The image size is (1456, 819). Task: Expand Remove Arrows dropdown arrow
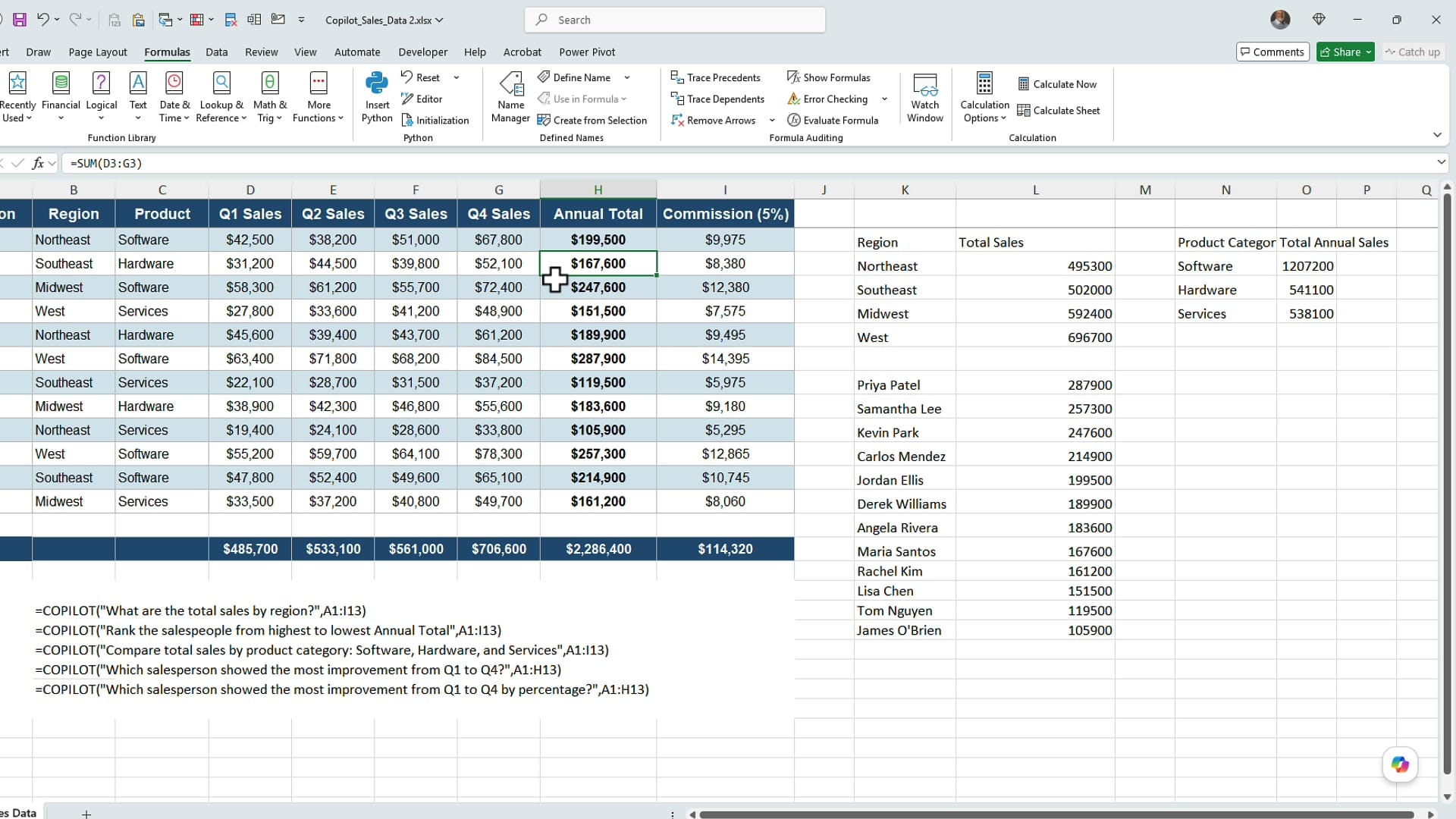[772, 120]
